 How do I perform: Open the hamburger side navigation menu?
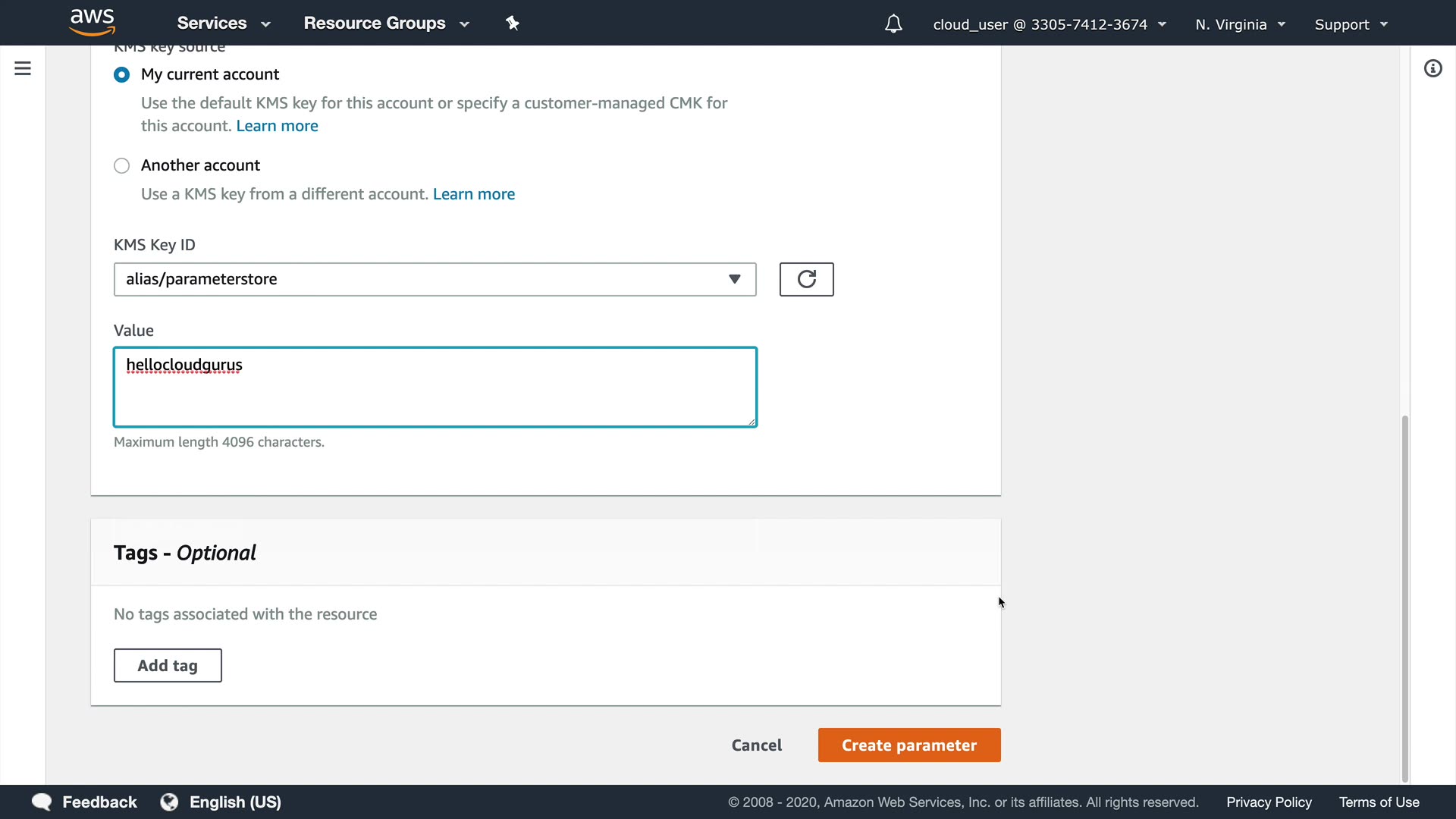pyautogui.click(x=23, y=68)
